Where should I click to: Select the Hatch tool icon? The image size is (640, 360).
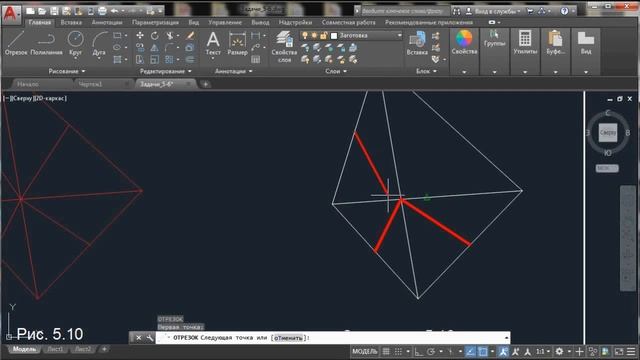click(x=117, y=60)
